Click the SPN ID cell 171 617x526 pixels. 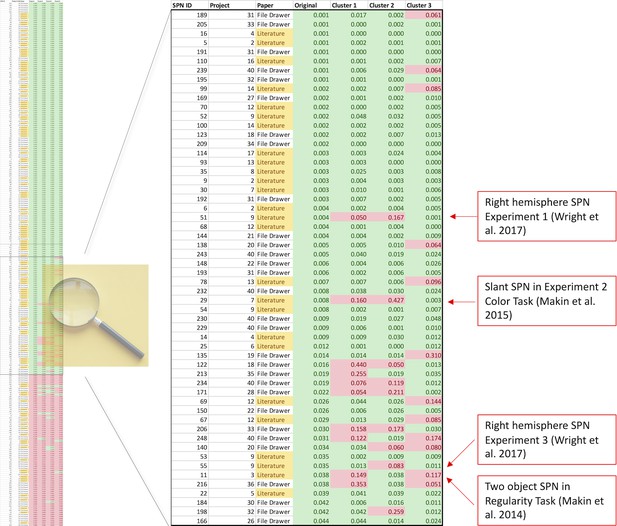tap(190, 392)
